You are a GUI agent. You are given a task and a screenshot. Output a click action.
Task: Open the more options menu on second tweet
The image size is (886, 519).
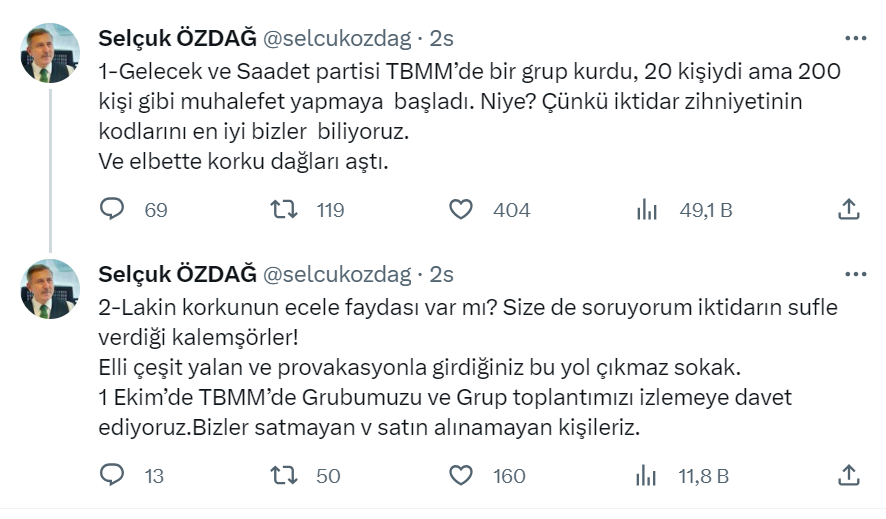coord(856,274)
